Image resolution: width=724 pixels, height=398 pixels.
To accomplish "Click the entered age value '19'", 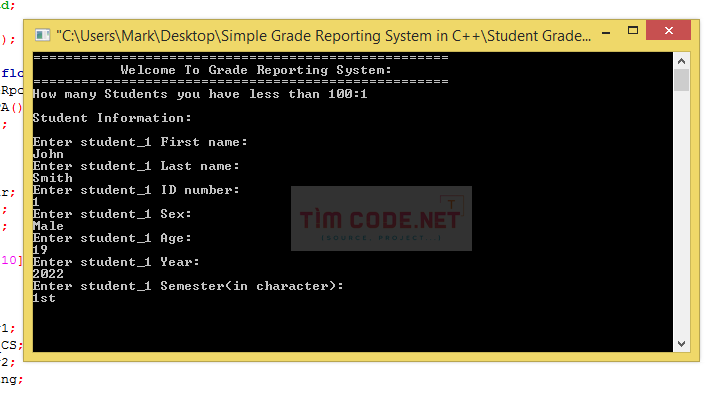I will tap(40, 250).
